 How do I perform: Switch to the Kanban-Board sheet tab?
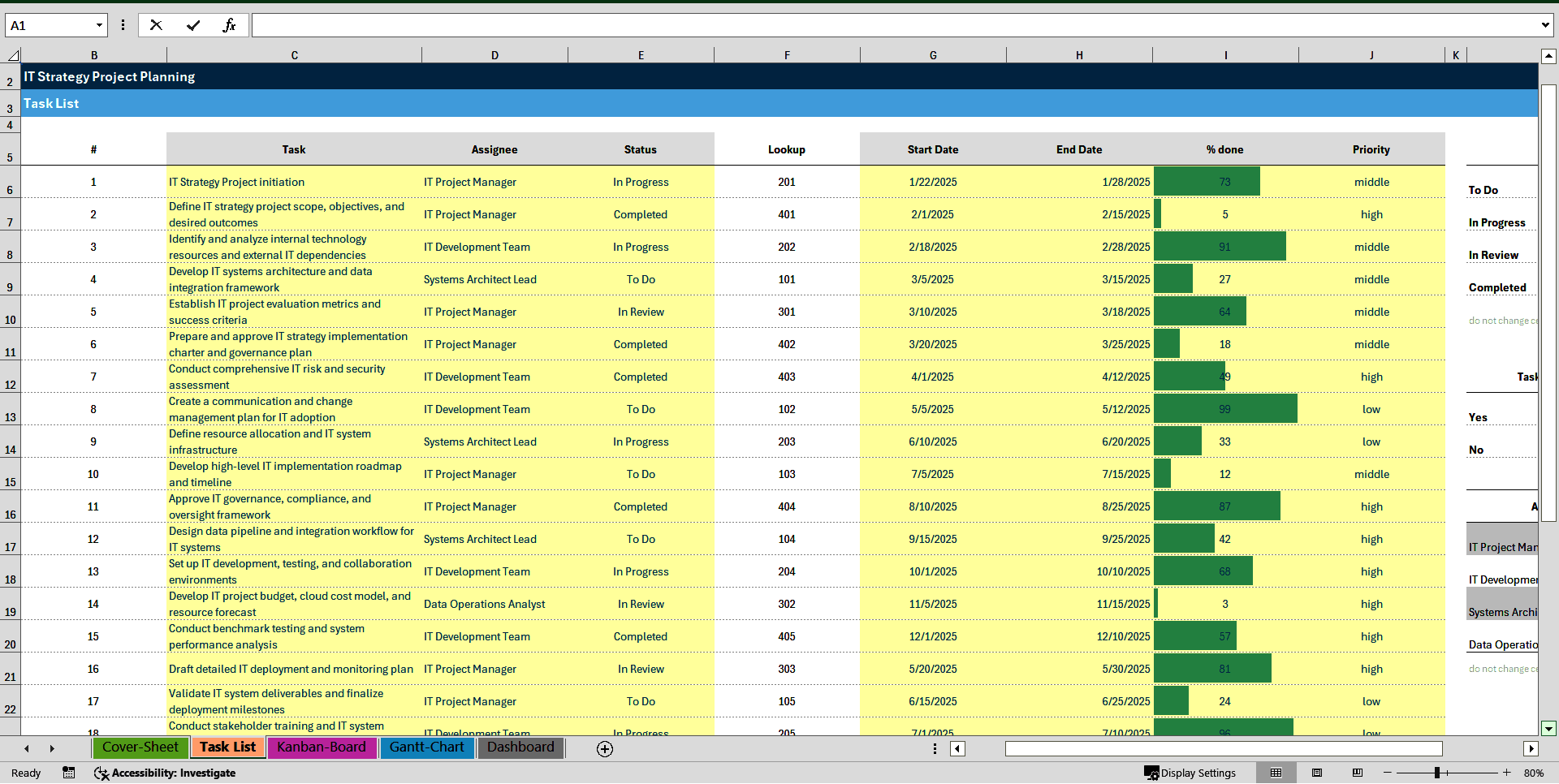click(x=322, y=747)
